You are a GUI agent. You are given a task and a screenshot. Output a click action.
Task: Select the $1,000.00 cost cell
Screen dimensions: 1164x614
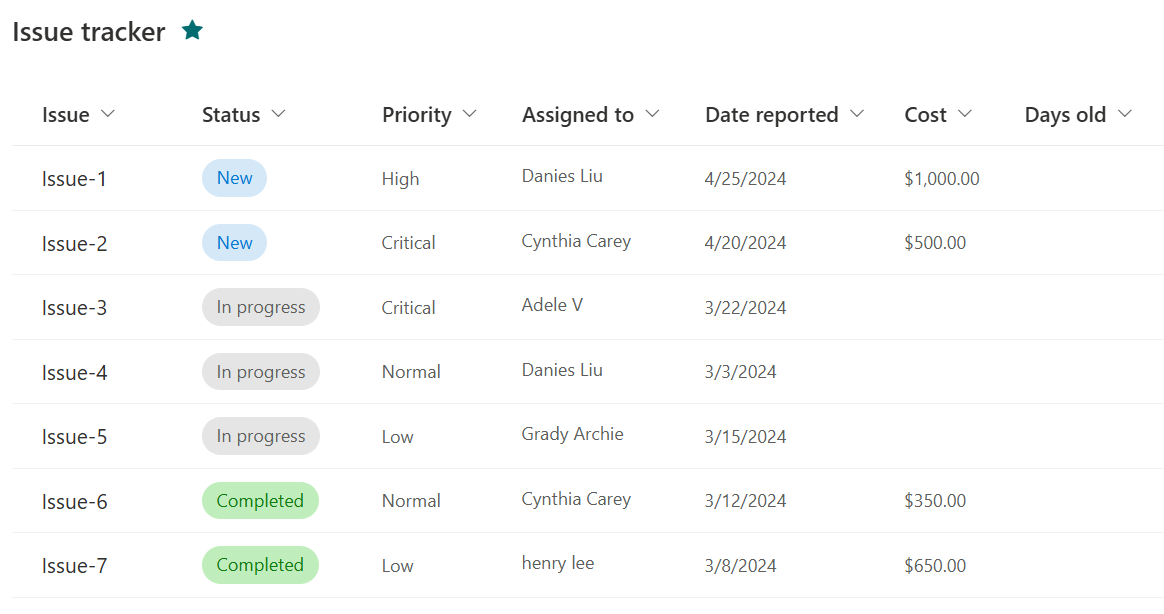click(x=942, y=179)
